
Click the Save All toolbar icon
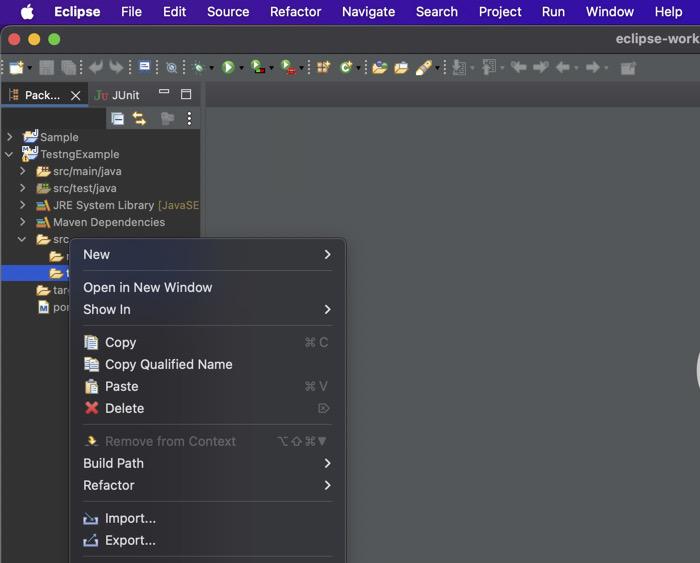click(68, 67)
